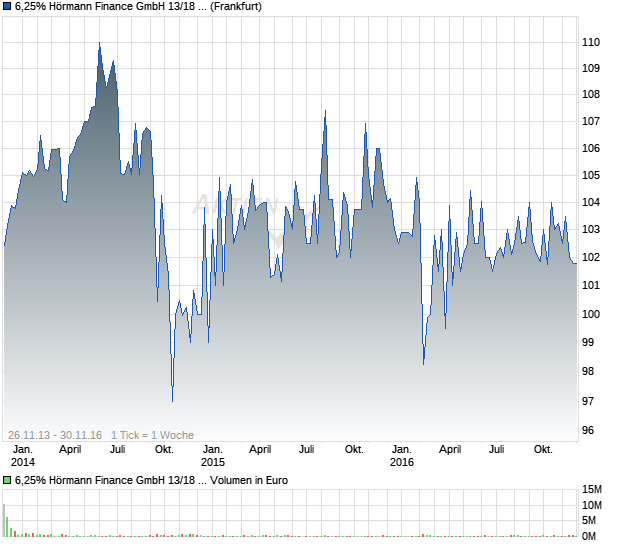
Task: Click the price axis value 100
Action: coord(591,314)
